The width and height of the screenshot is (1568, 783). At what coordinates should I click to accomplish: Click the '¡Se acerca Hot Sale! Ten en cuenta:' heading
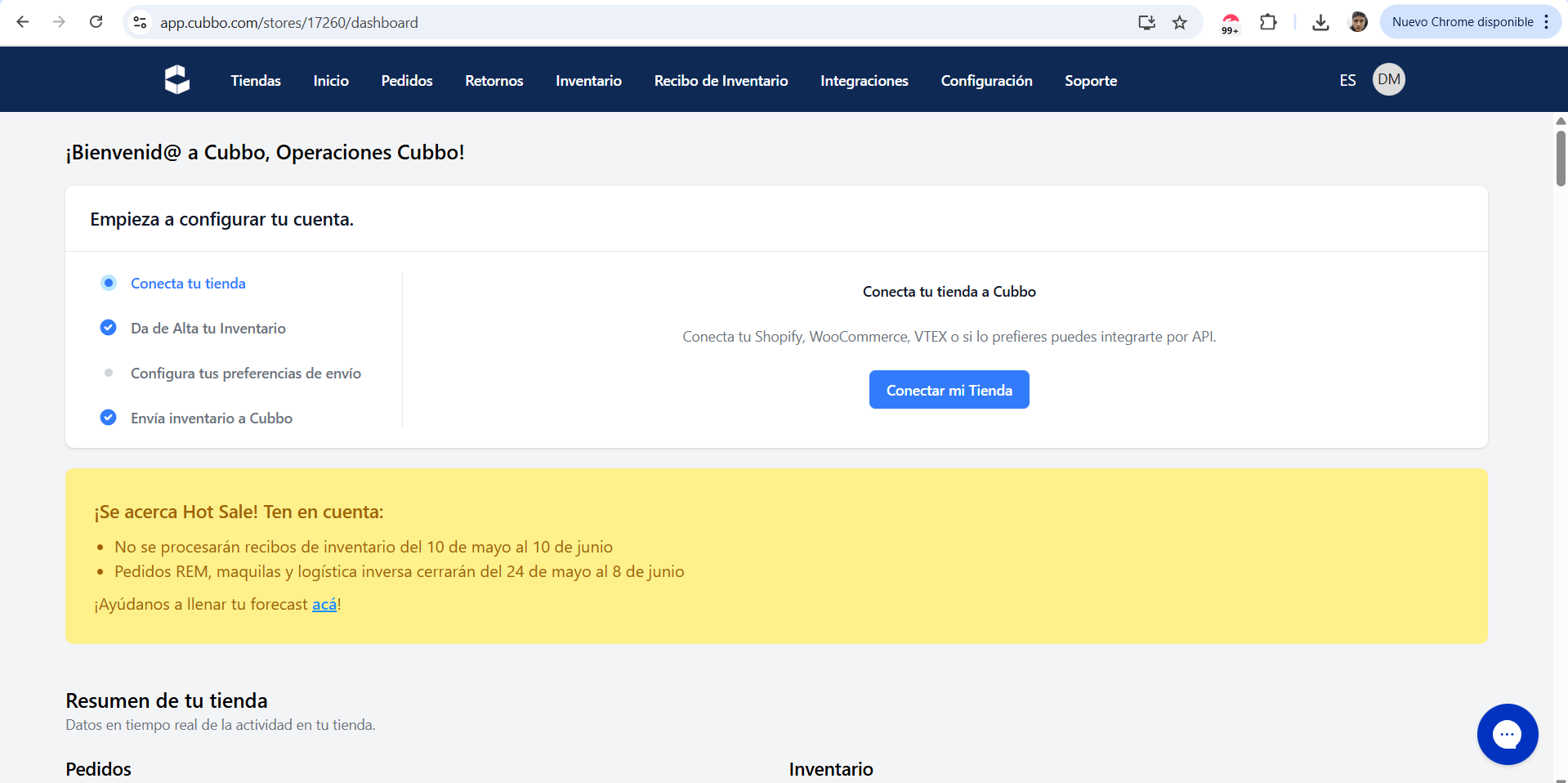tap(239, 512)
